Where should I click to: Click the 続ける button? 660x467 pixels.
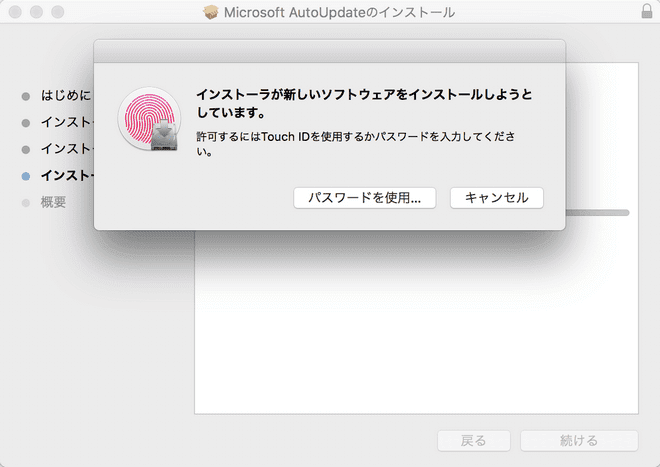pos(579,440)
